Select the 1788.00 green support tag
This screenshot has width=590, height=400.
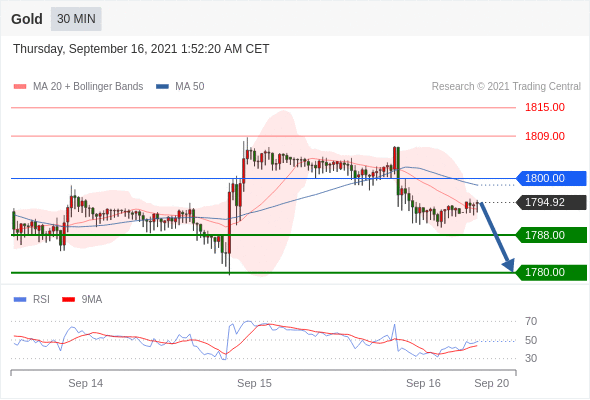click(x=551, y=235)
